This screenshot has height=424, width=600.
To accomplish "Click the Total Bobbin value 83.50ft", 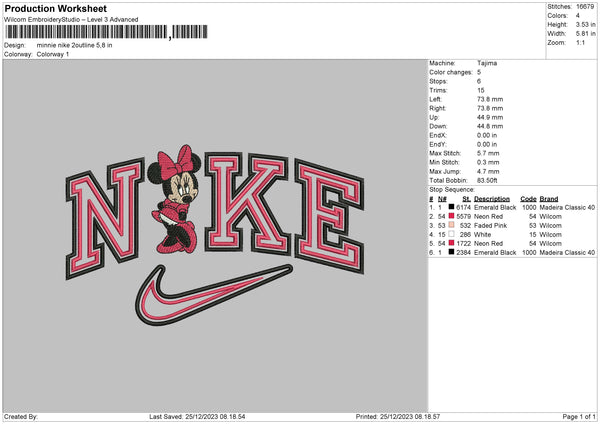I will point(487,181).
